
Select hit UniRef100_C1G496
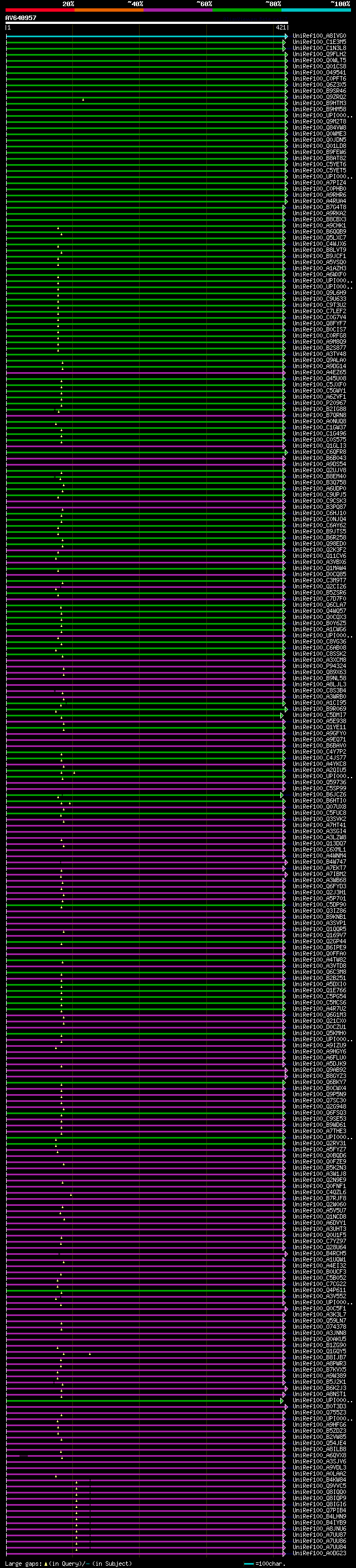(x=319, y=433)
